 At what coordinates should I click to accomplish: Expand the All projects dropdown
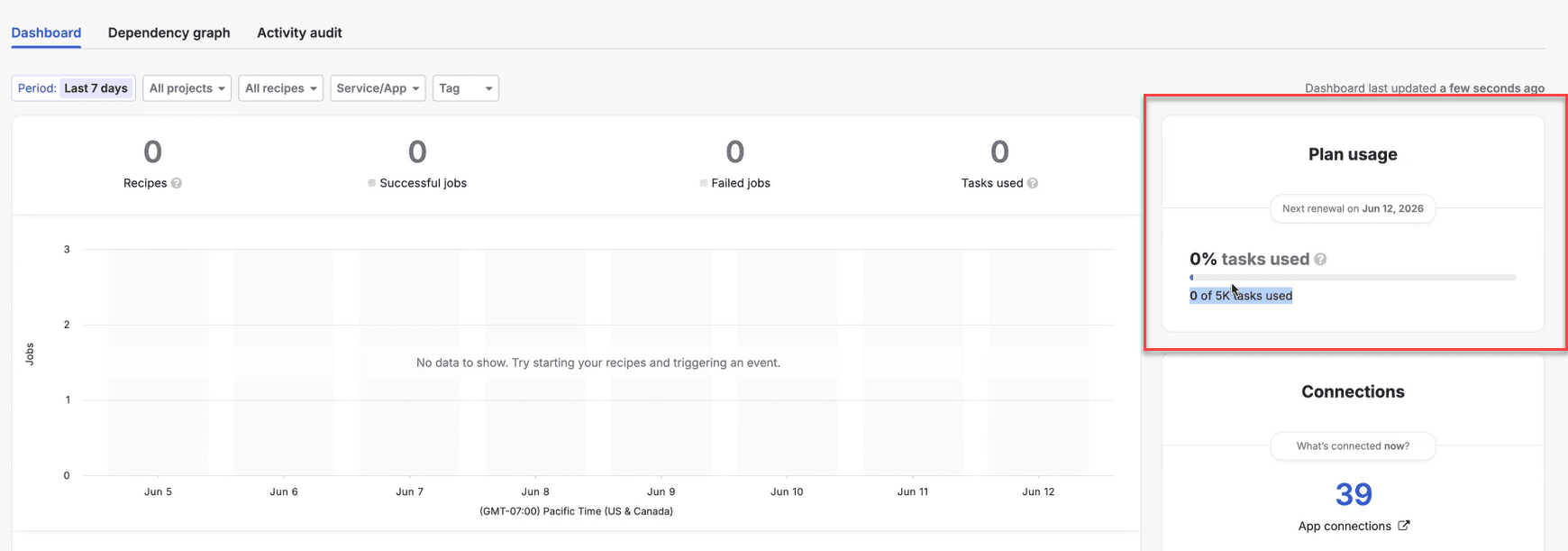coord(187,88)
